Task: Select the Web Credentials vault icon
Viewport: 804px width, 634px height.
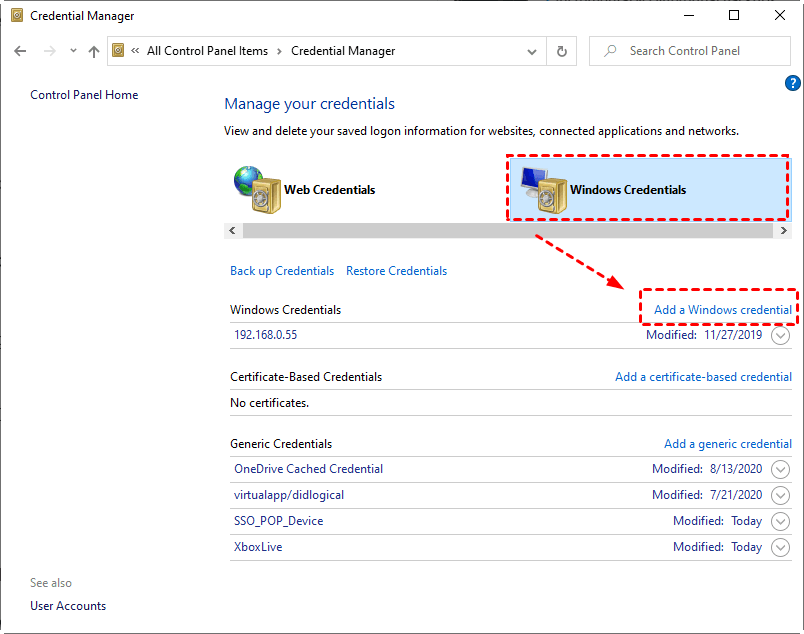Action: [257, 186]
